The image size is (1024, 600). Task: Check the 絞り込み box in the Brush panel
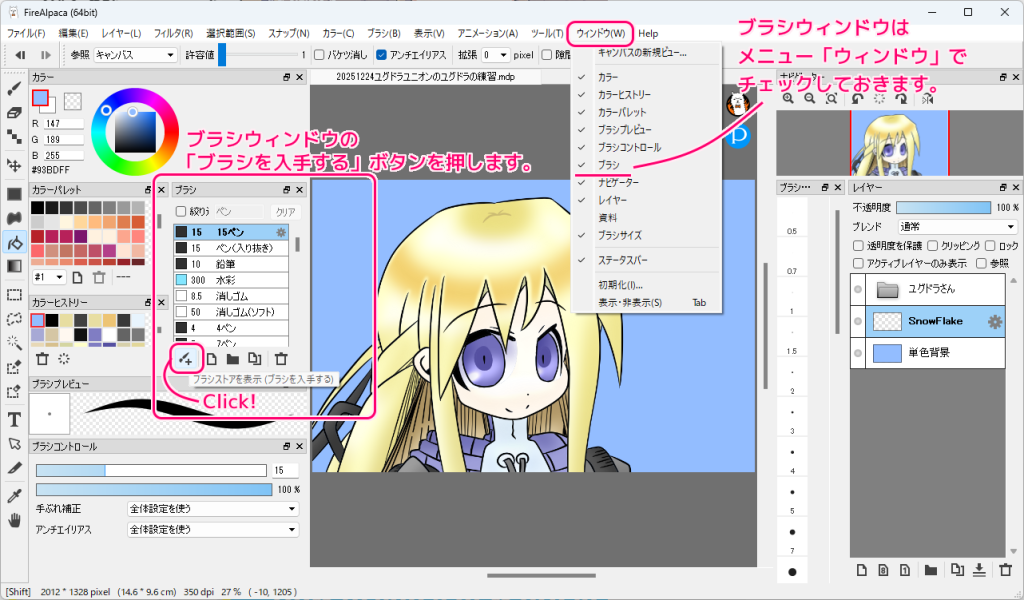(x=178, y=209)
